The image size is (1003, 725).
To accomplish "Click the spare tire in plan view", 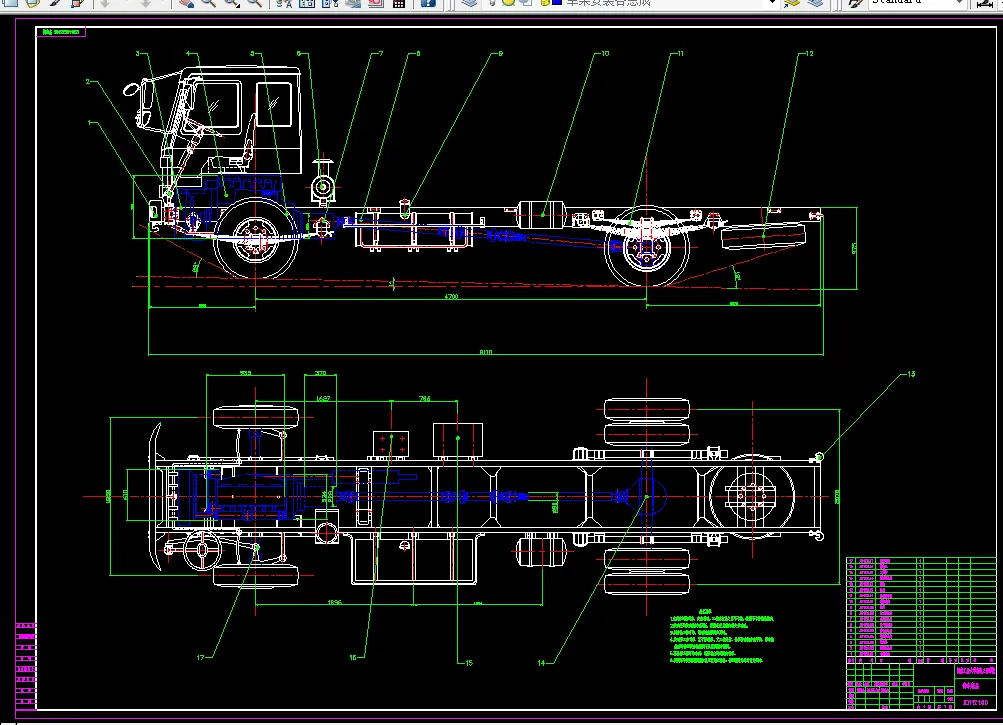I will pyautogui.click(x=752, y=496).
